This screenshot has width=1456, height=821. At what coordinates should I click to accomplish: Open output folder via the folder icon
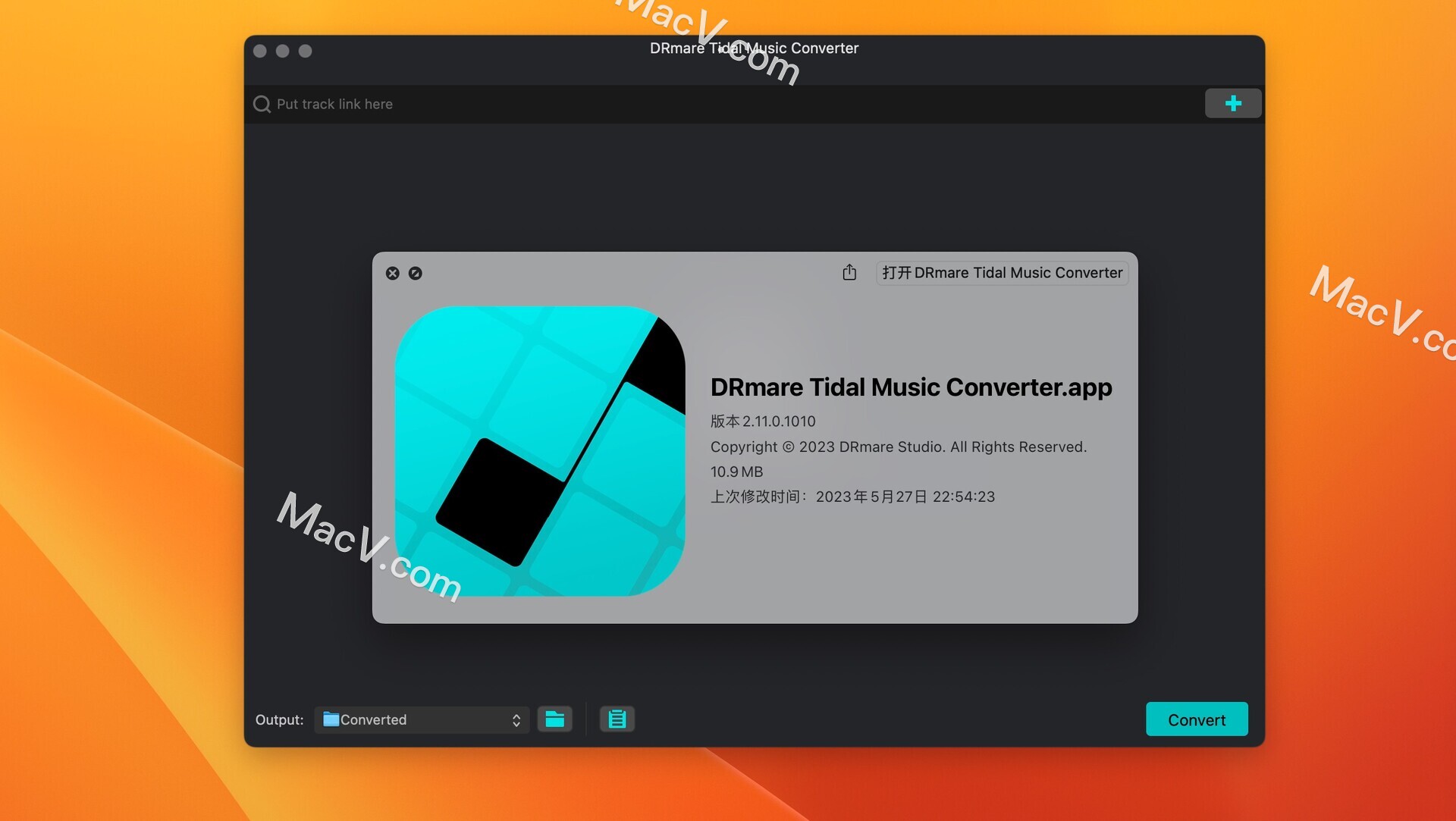pos(555,719)
